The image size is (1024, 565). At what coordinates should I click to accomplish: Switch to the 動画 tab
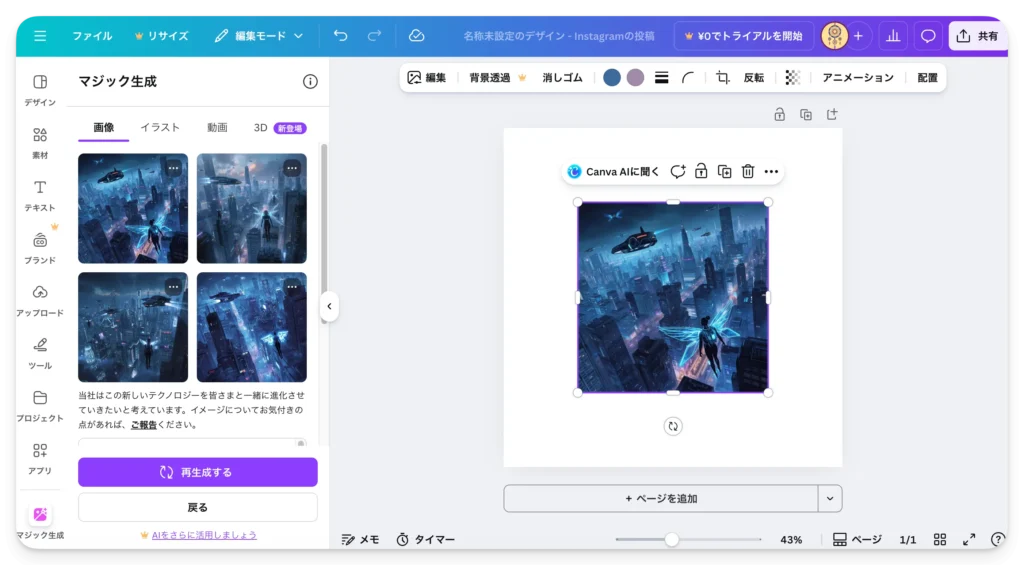point(217,127)
